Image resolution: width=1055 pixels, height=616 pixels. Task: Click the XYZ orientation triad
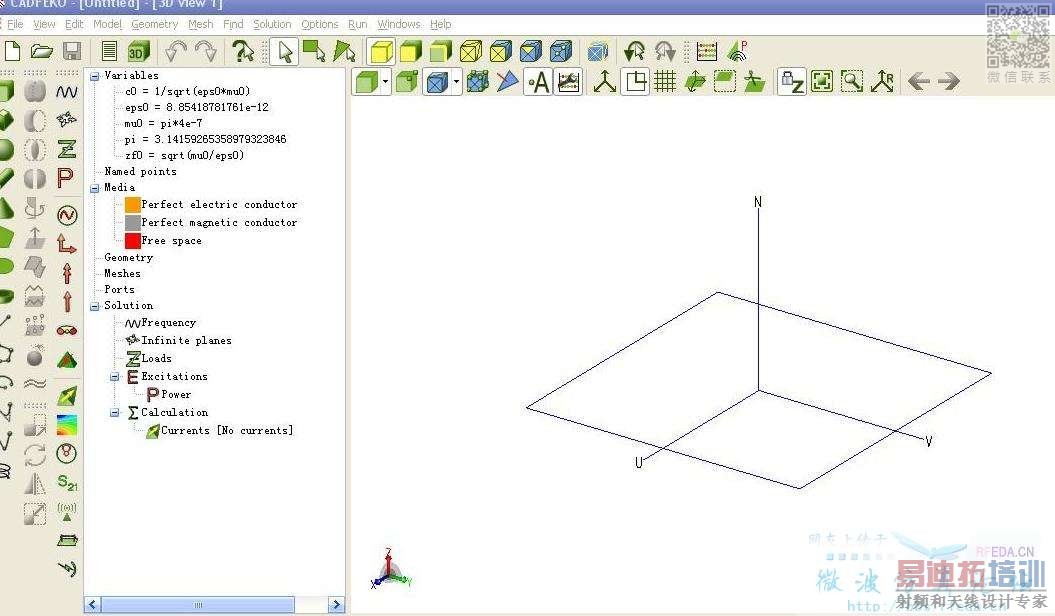[x=390, y=570]
